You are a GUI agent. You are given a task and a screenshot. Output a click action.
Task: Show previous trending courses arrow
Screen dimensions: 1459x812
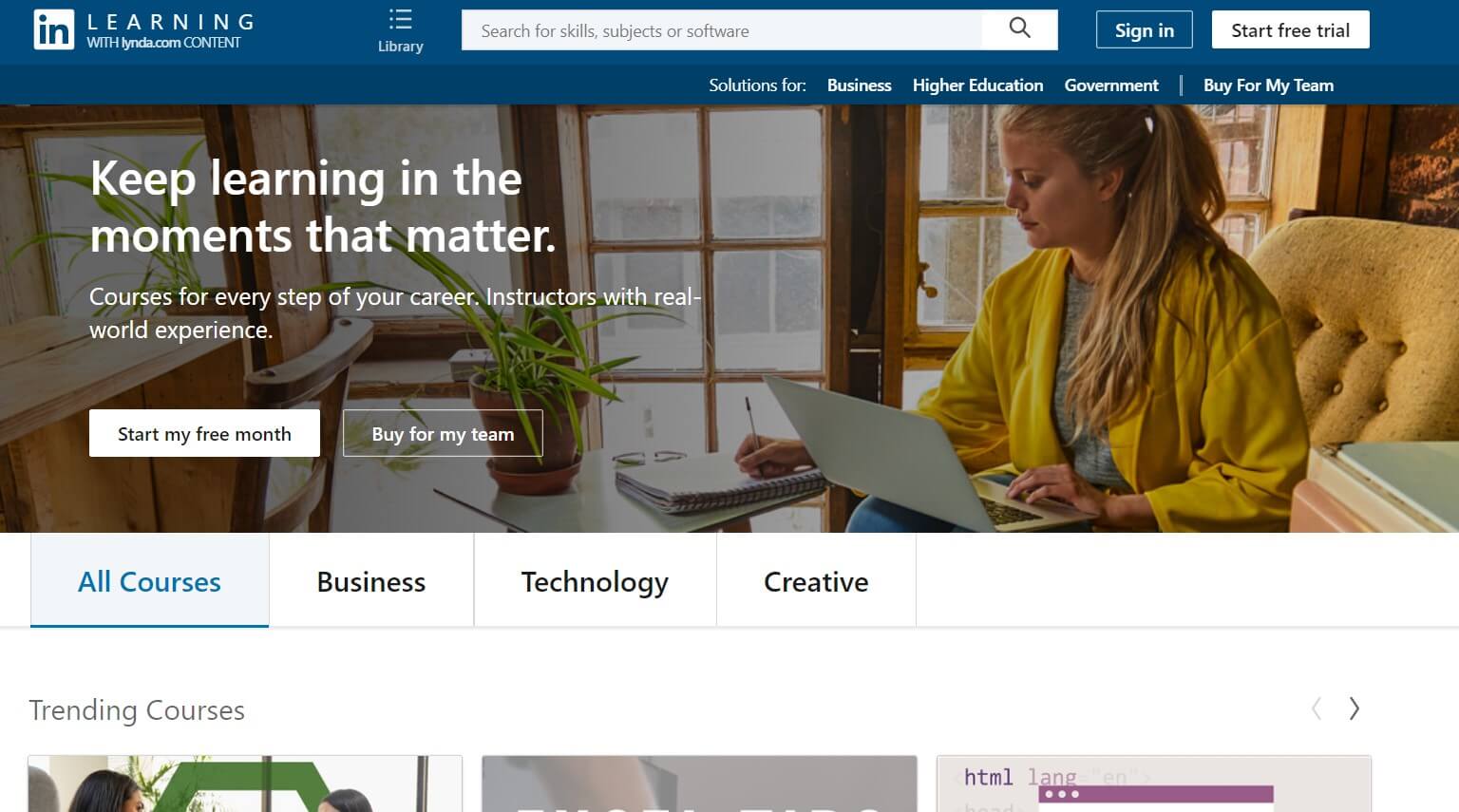click(x=1317, y=708)
